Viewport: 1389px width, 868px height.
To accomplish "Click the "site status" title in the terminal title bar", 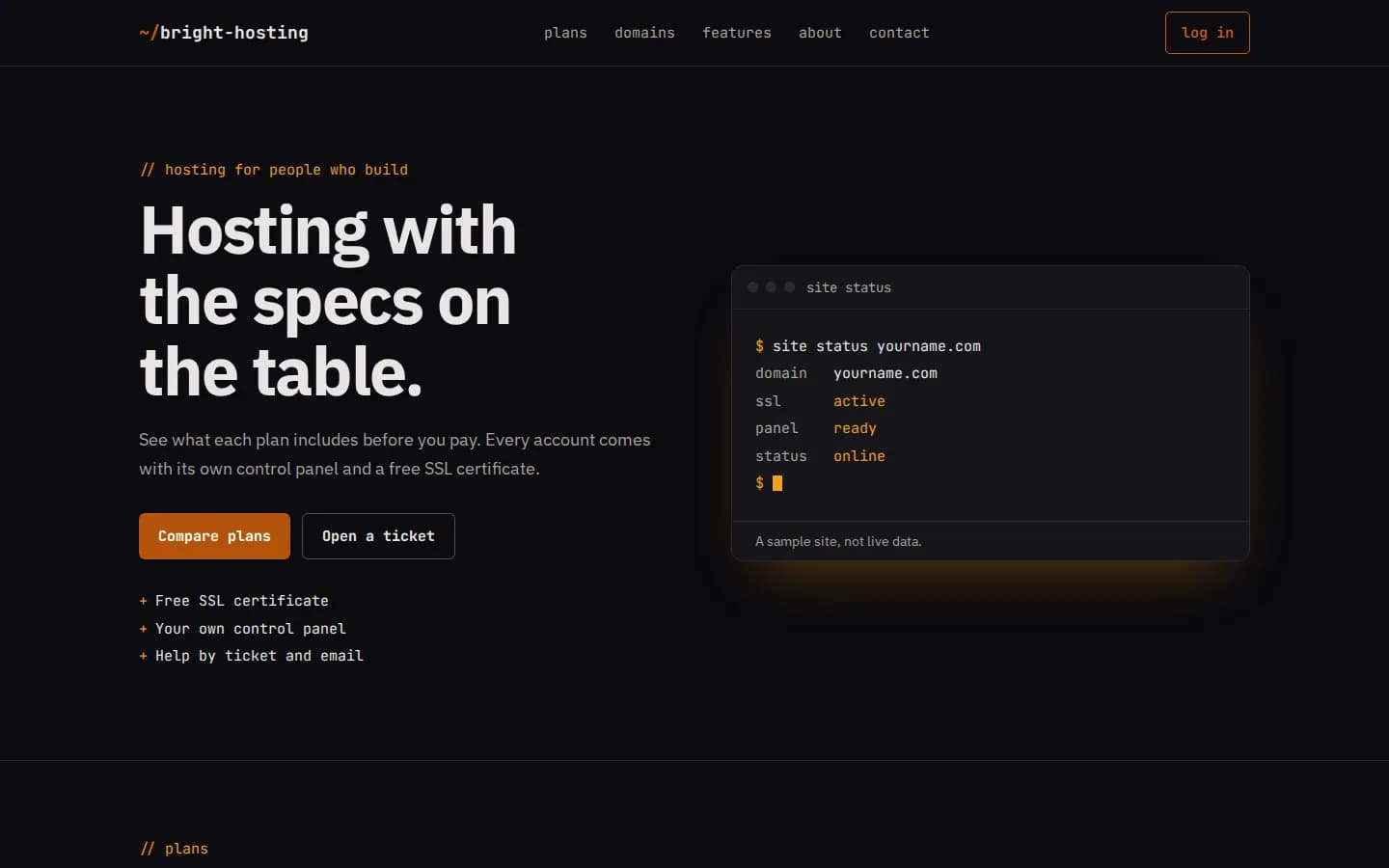I will (x=849, y=287).
